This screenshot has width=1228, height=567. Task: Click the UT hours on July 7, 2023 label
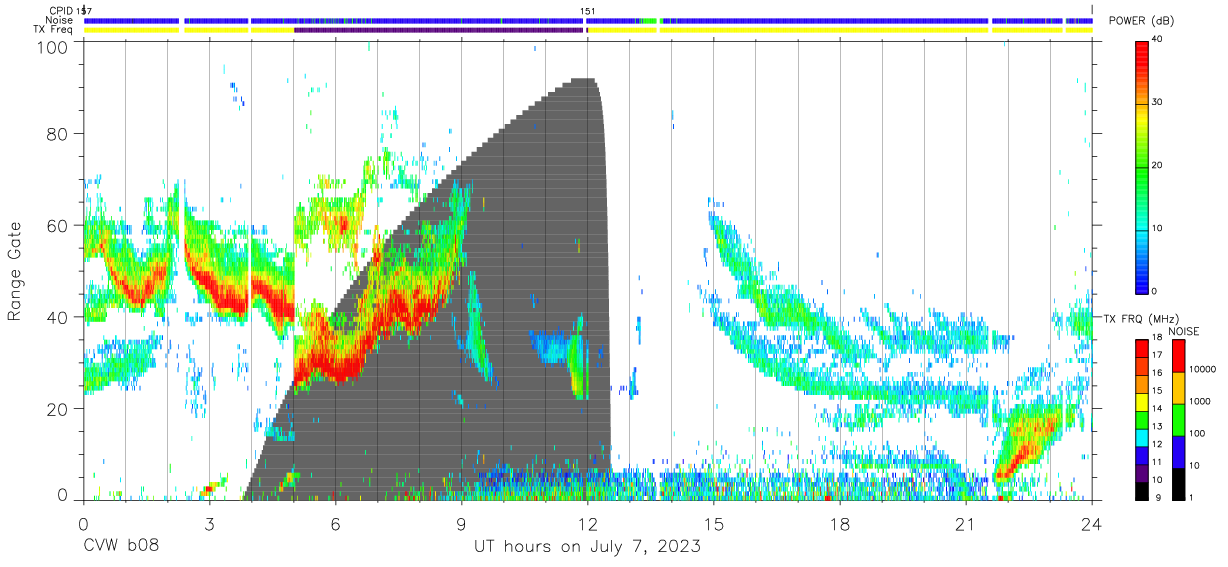click(x=587, y=548)
